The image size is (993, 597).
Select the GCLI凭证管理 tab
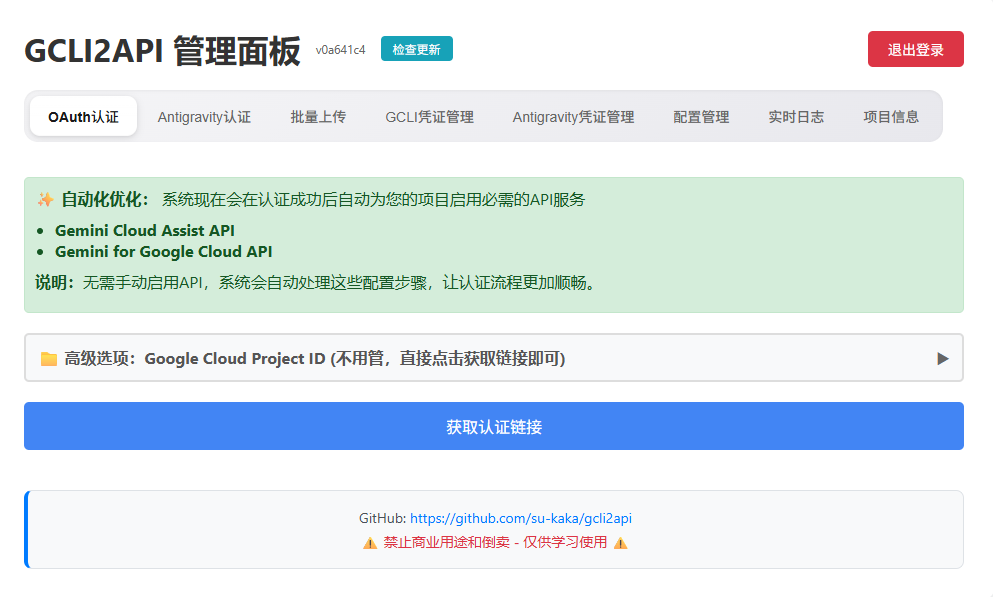coord(429,116)
